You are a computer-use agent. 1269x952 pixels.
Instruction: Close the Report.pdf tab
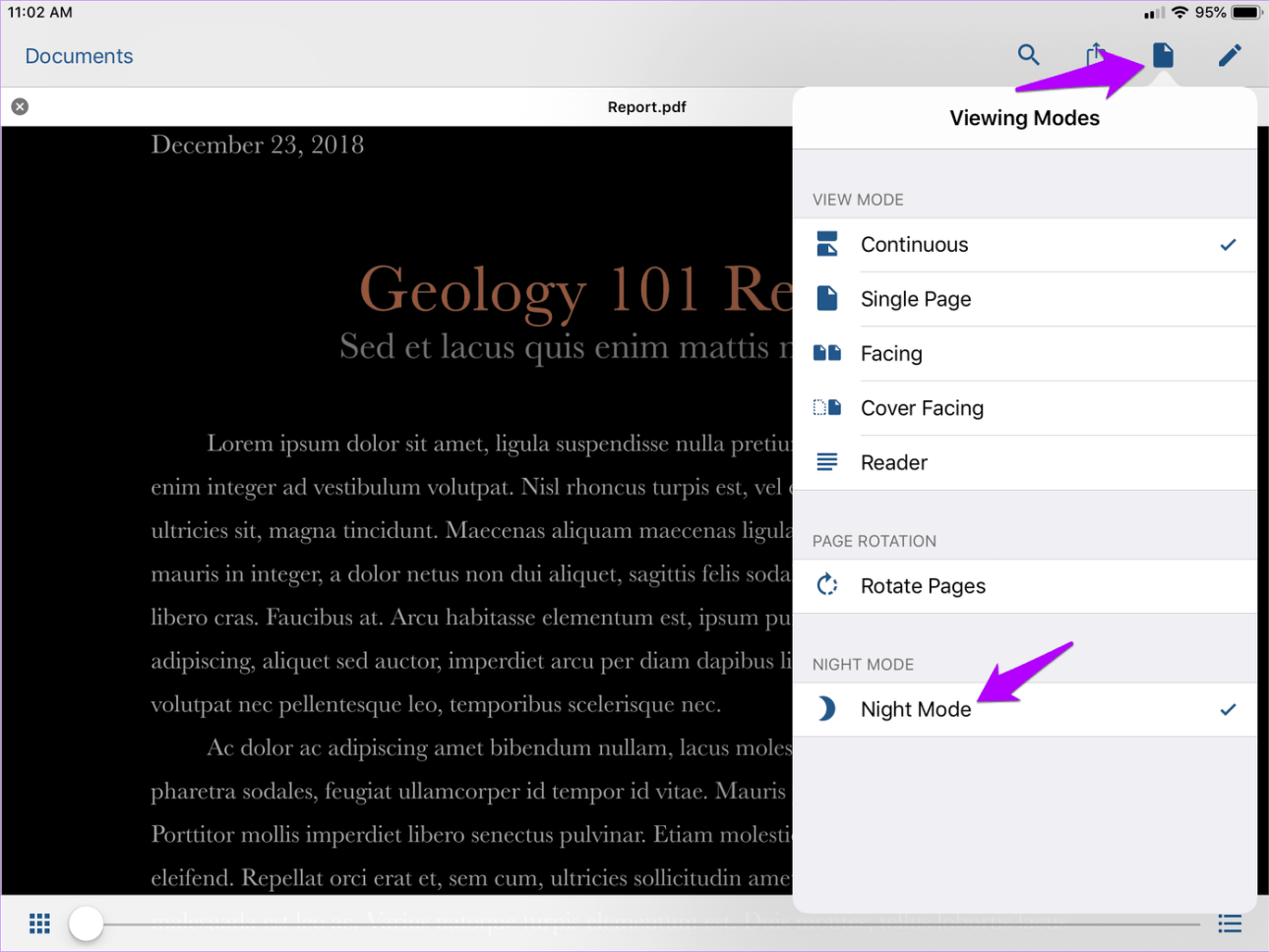click(20, 106)
